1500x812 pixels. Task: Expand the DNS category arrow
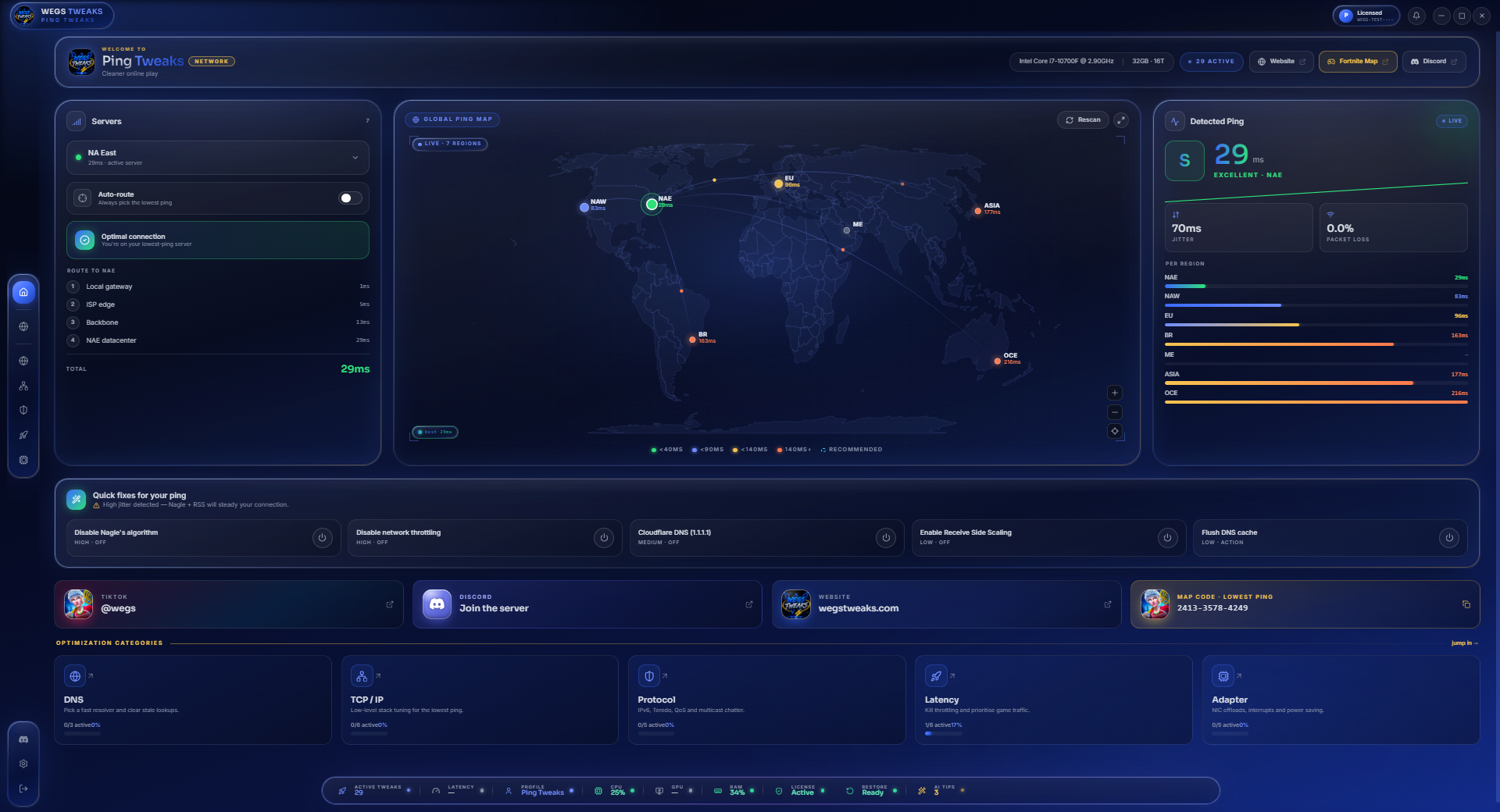point(91,676)
